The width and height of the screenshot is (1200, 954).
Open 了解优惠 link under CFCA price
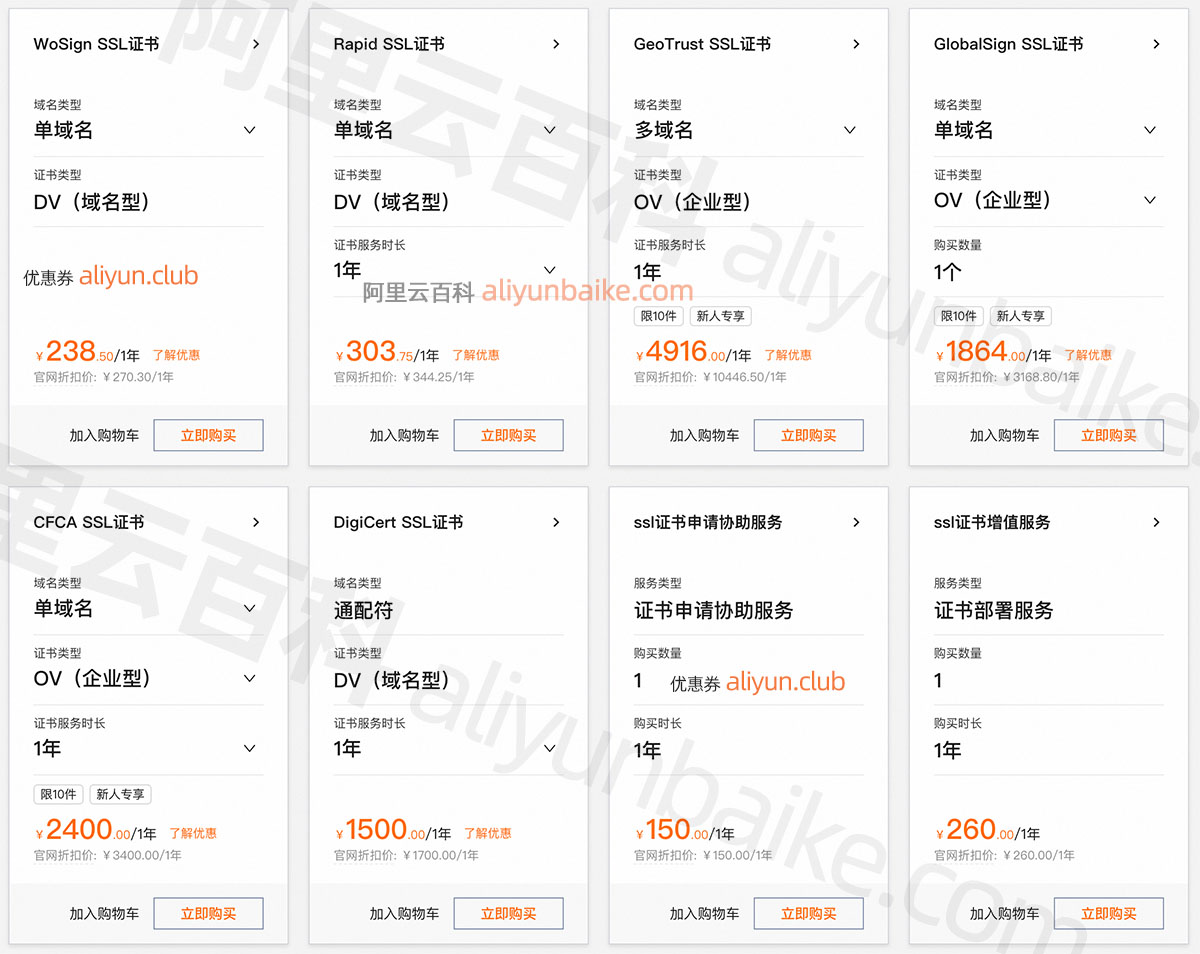click(x=193, y=833)
